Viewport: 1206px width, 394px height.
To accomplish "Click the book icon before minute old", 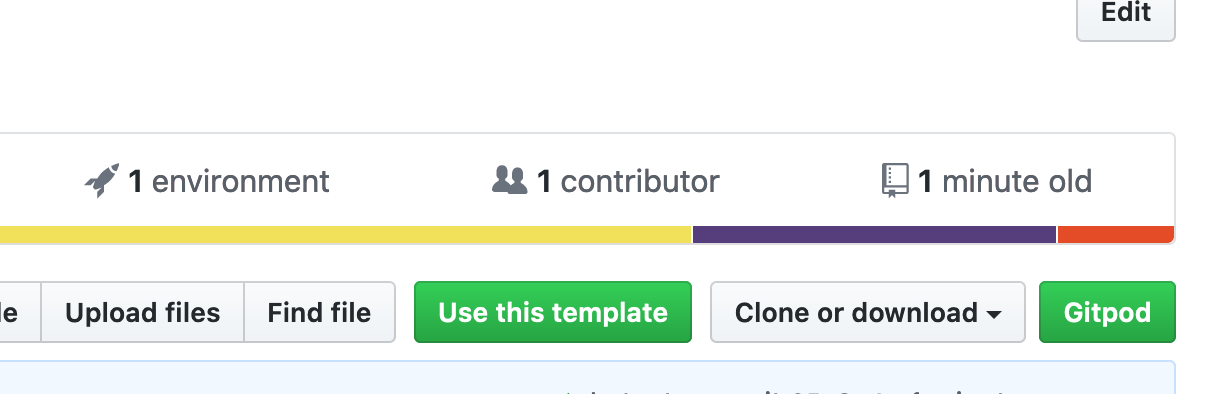I will tap(894, 181).
